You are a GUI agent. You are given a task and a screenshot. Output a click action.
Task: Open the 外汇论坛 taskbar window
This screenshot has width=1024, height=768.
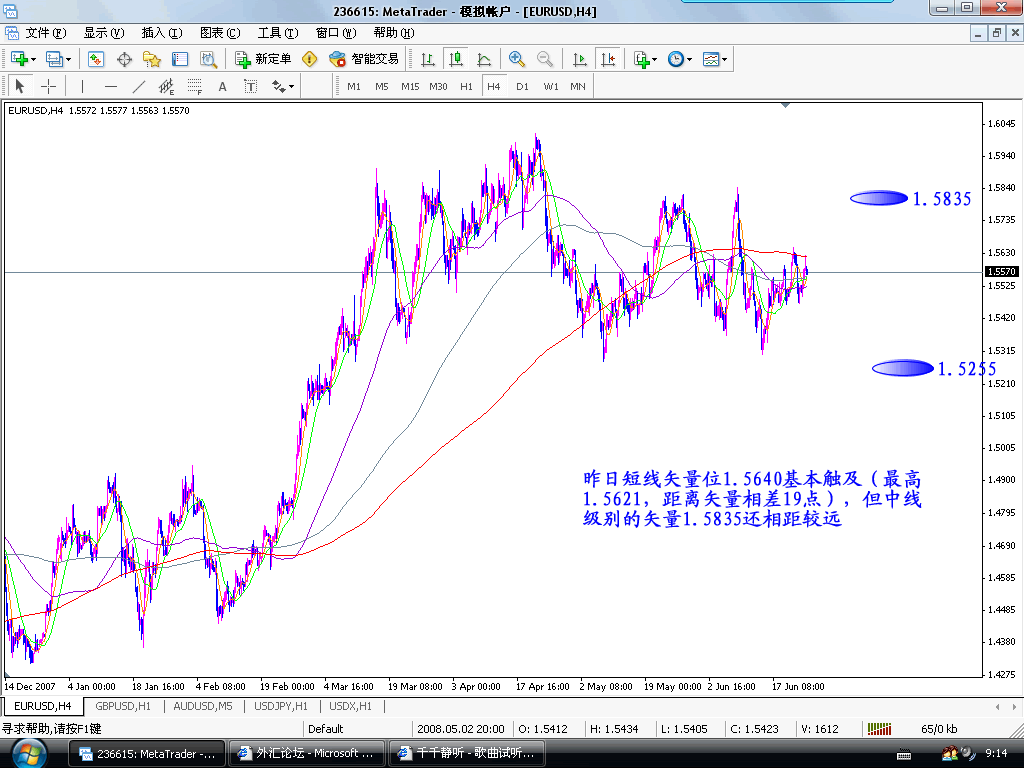pos(305,753)
